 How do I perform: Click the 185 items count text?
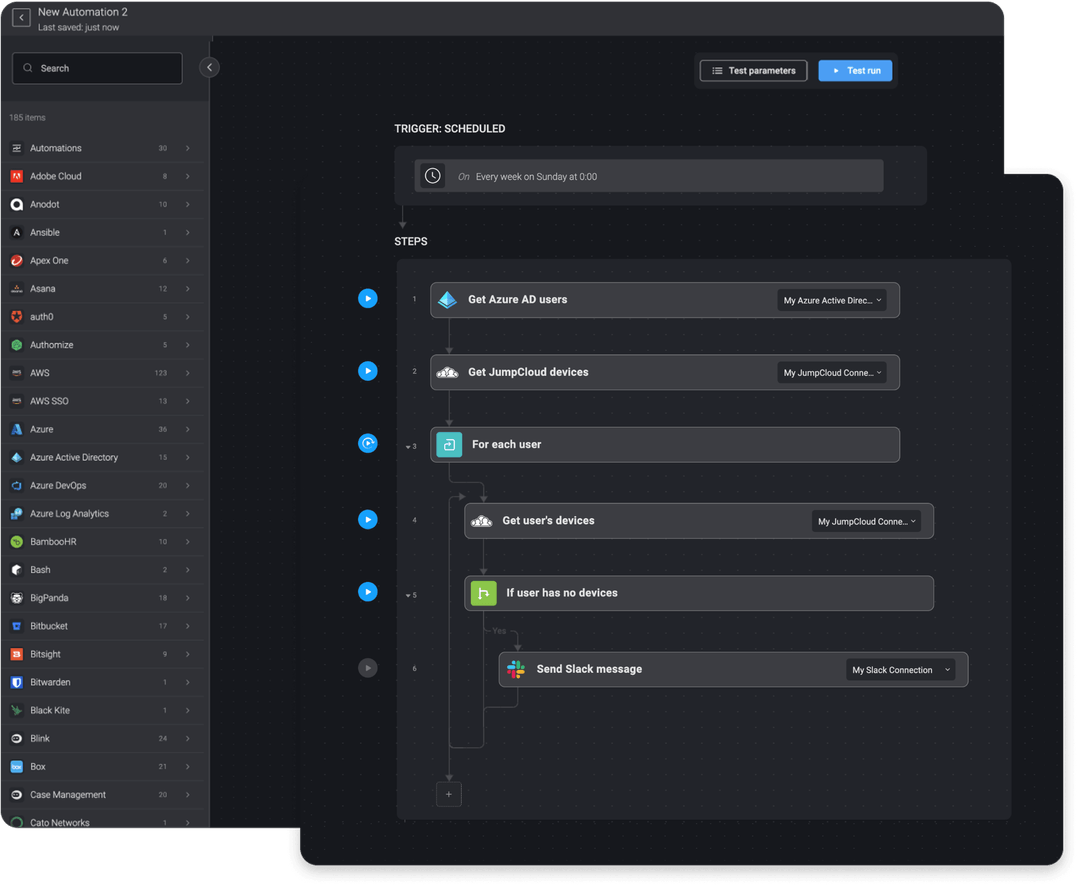pyautogui.click(x=28, y=118)
